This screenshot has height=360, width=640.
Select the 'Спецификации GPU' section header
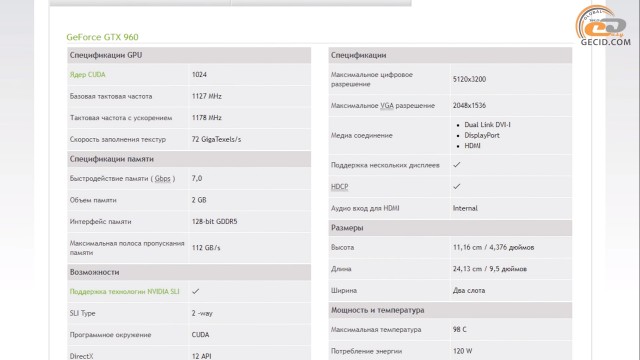click(x=189, y=55)
